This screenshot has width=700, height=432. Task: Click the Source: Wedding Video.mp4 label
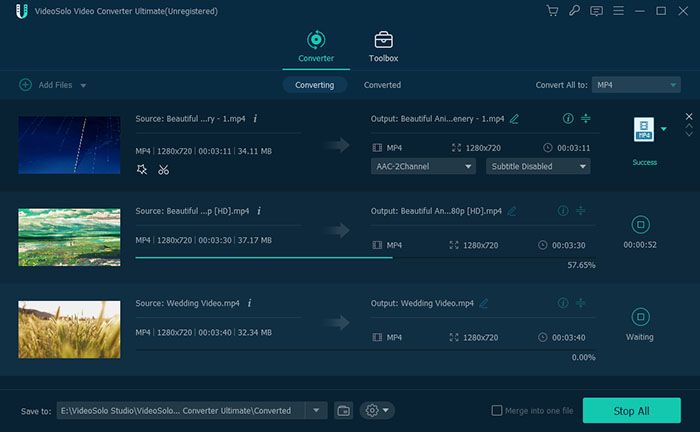click(x=188, y=303)
